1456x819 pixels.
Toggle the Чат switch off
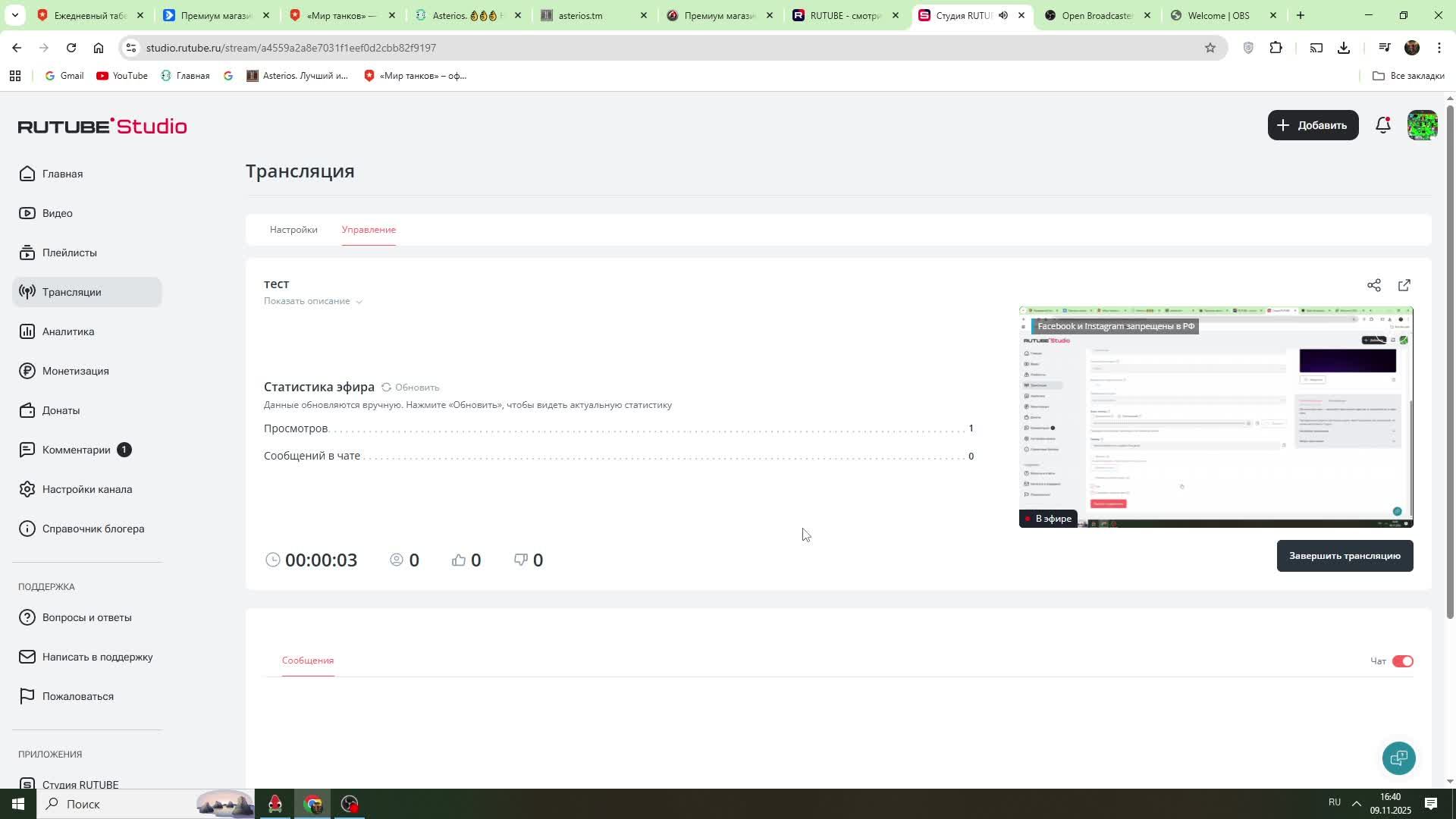coord(1402,661)
